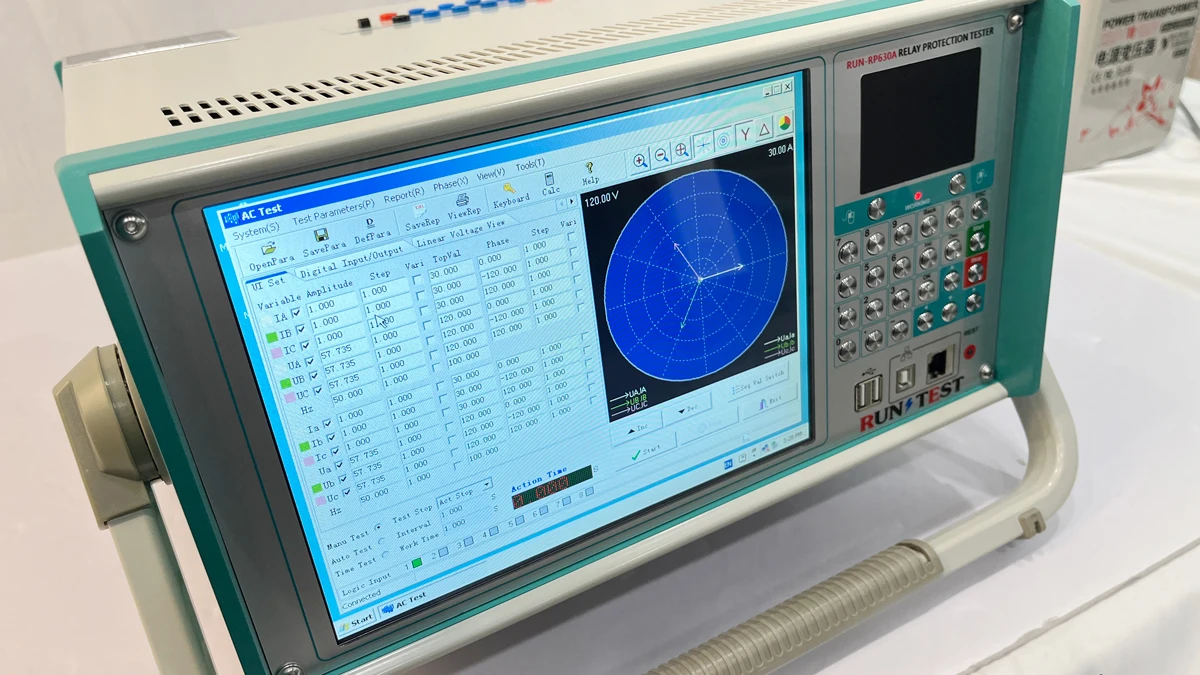This screenshot has width=1200, height=675.
Task: Choose the Y wye connection icon
Action: [x=744, y=134]
